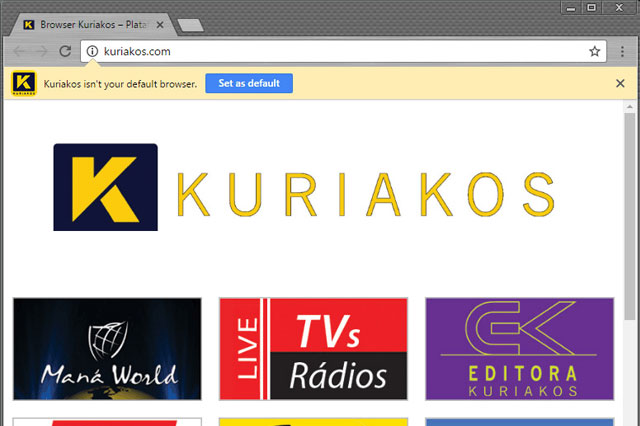Image resolution: width=640 pixels, height=426 pixels.
Task: Close the browser window
Action: tap(619, 8)
